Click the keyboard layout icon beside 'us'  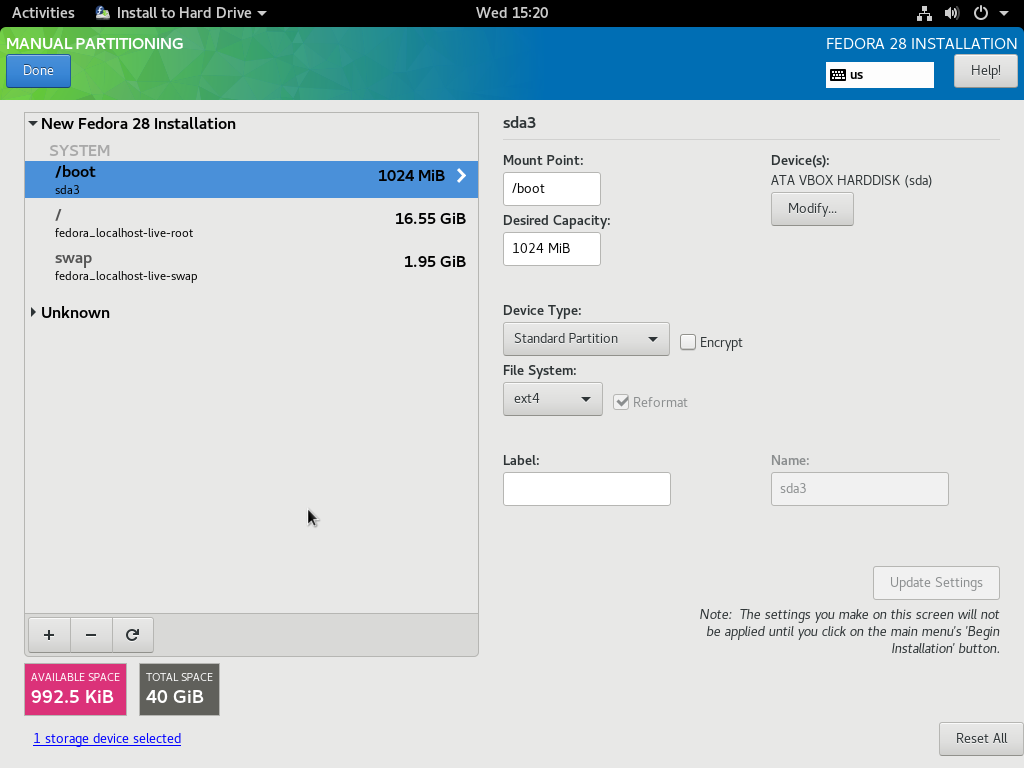[838, 75]
